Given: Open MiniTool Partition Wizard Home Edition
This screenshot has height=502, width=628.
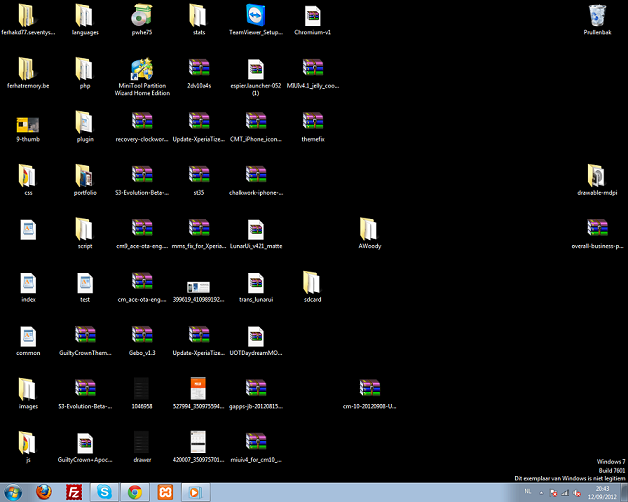Looking at the screenshot, I should coord(142,70).
